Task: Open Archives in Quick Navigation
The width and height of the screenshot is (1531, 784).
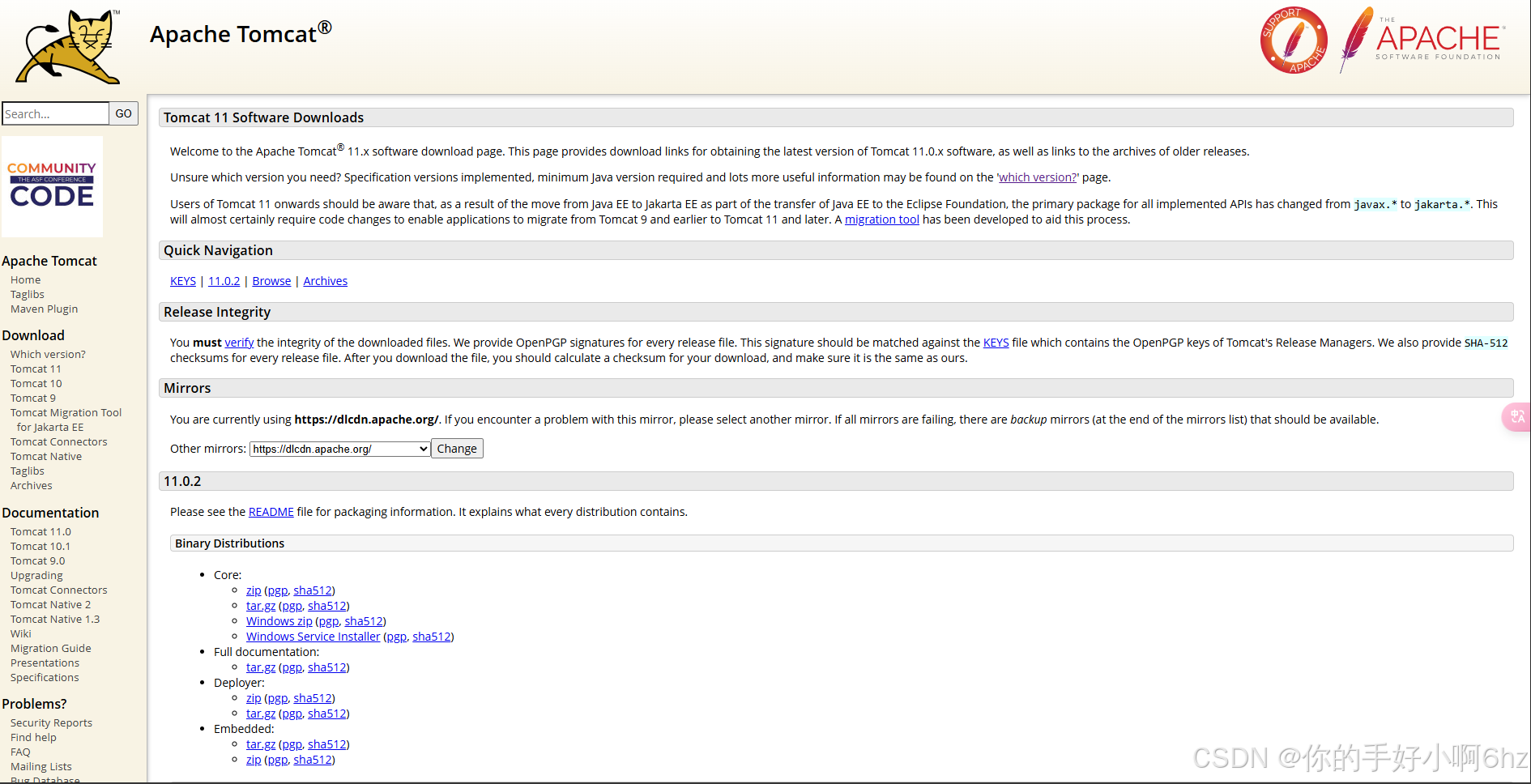Action: [325, 281]
